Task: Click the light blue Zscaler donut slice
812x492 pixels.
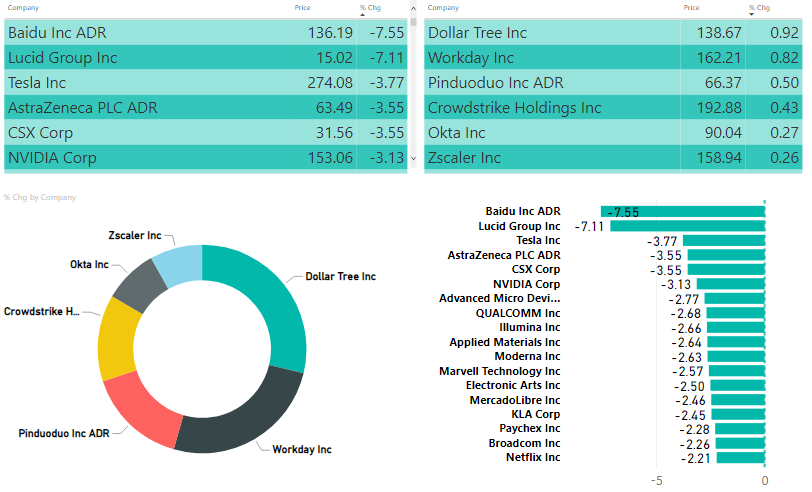Action: [x=179, y=265]
